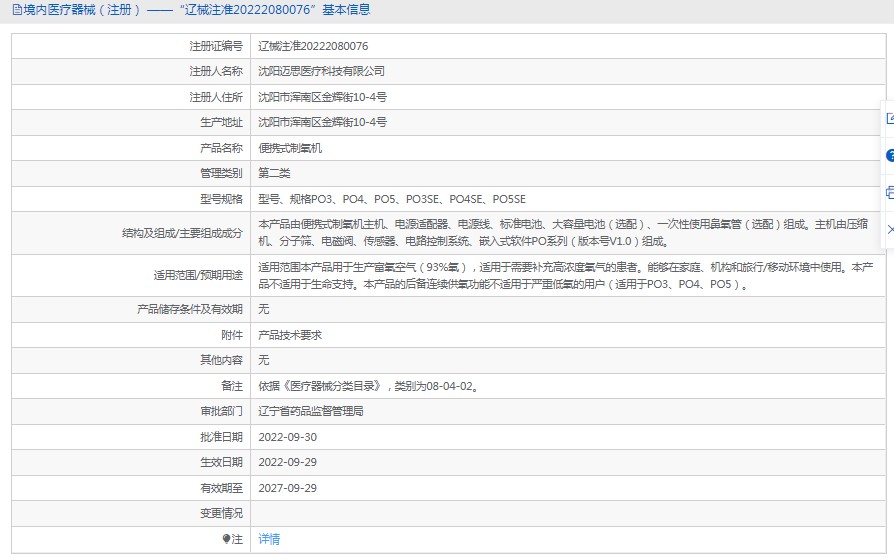The image size is (894, 560).
Task: Click the 产品名称 row label
Action: (221, 148)
